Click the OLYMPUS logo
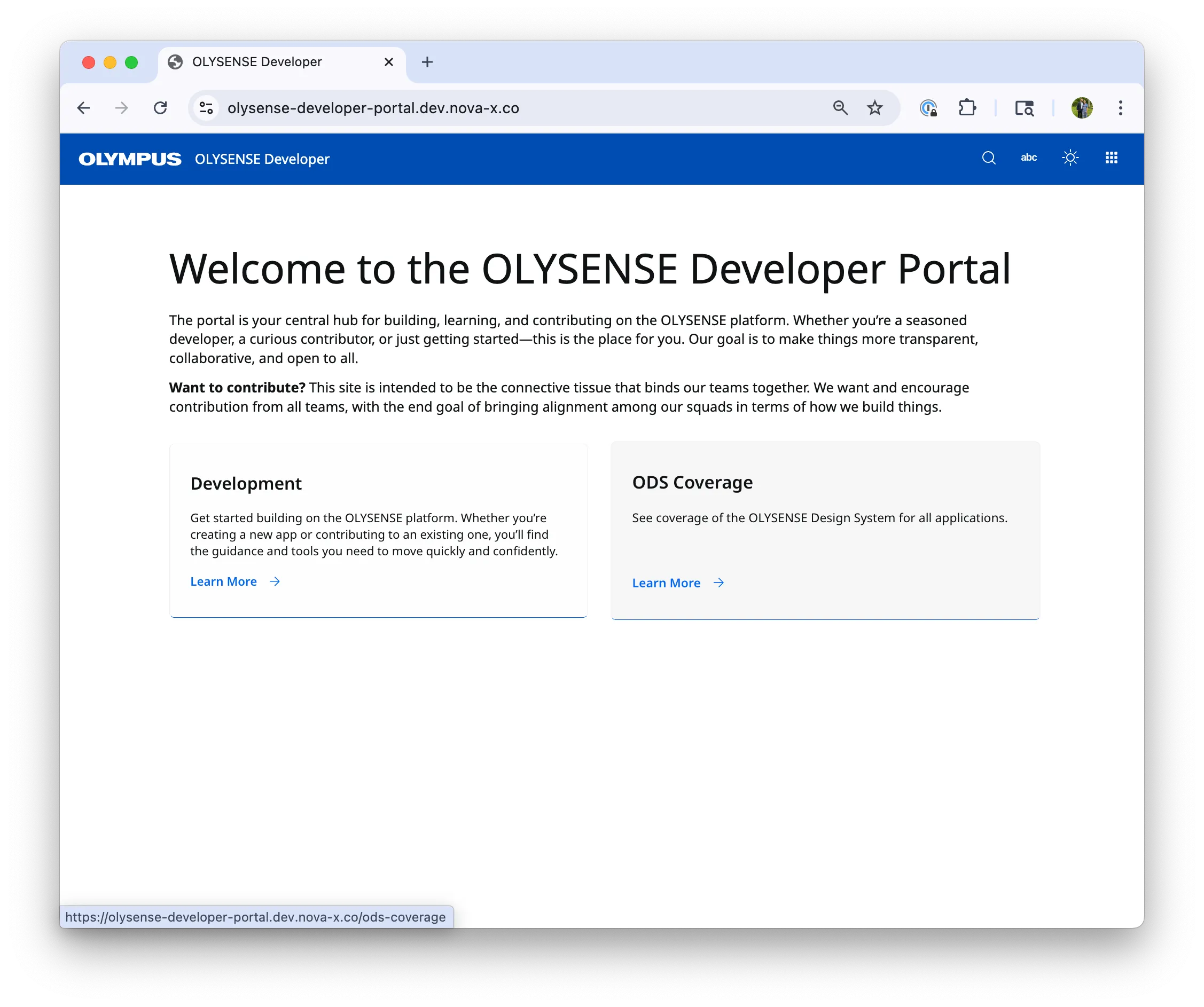 pos(130,159)
